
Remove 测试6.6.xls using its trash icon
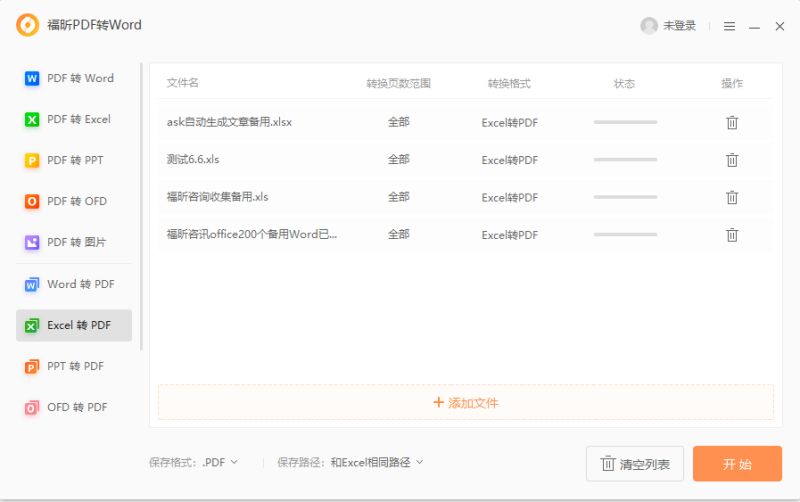(732, 160)
